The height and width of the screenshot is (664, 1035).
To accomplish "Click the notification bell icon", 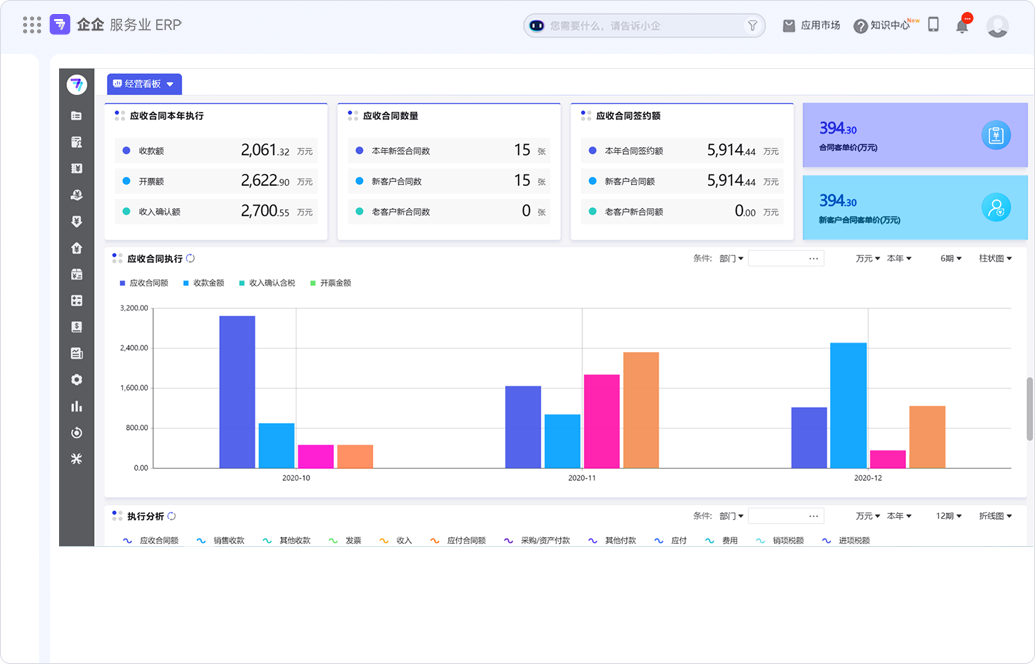I will pos(962,26).
